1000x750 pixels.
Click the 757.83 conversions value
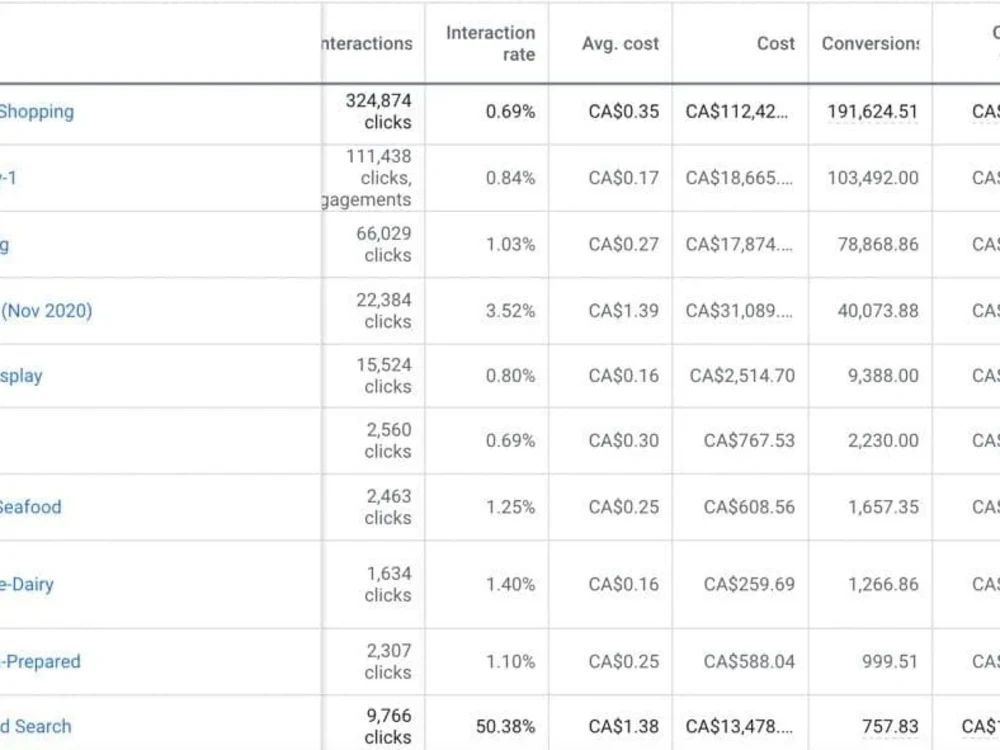coord(890,726)
